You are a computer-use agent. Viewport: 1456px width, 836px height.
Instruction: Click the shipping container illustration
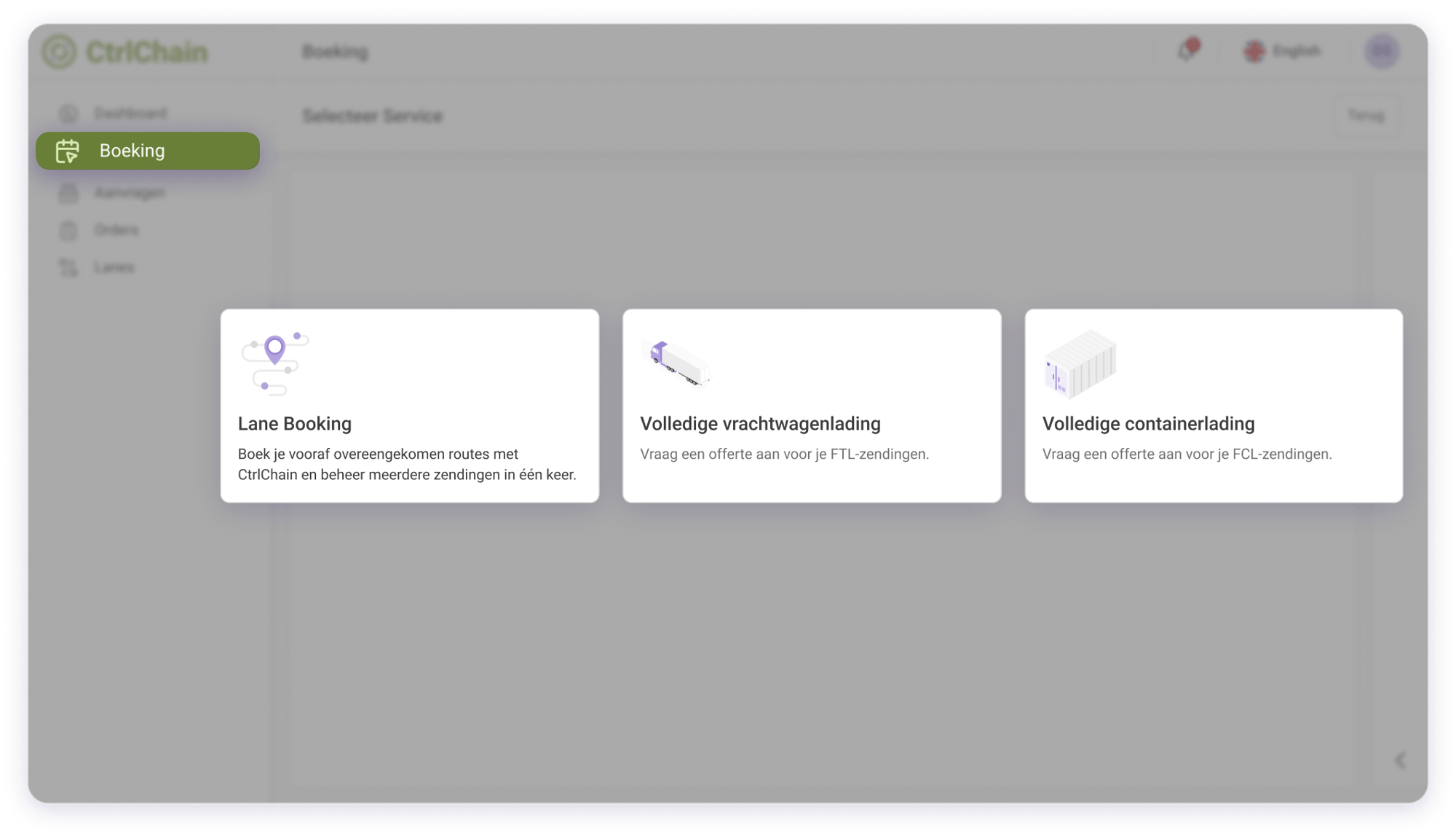[1080, 363]
